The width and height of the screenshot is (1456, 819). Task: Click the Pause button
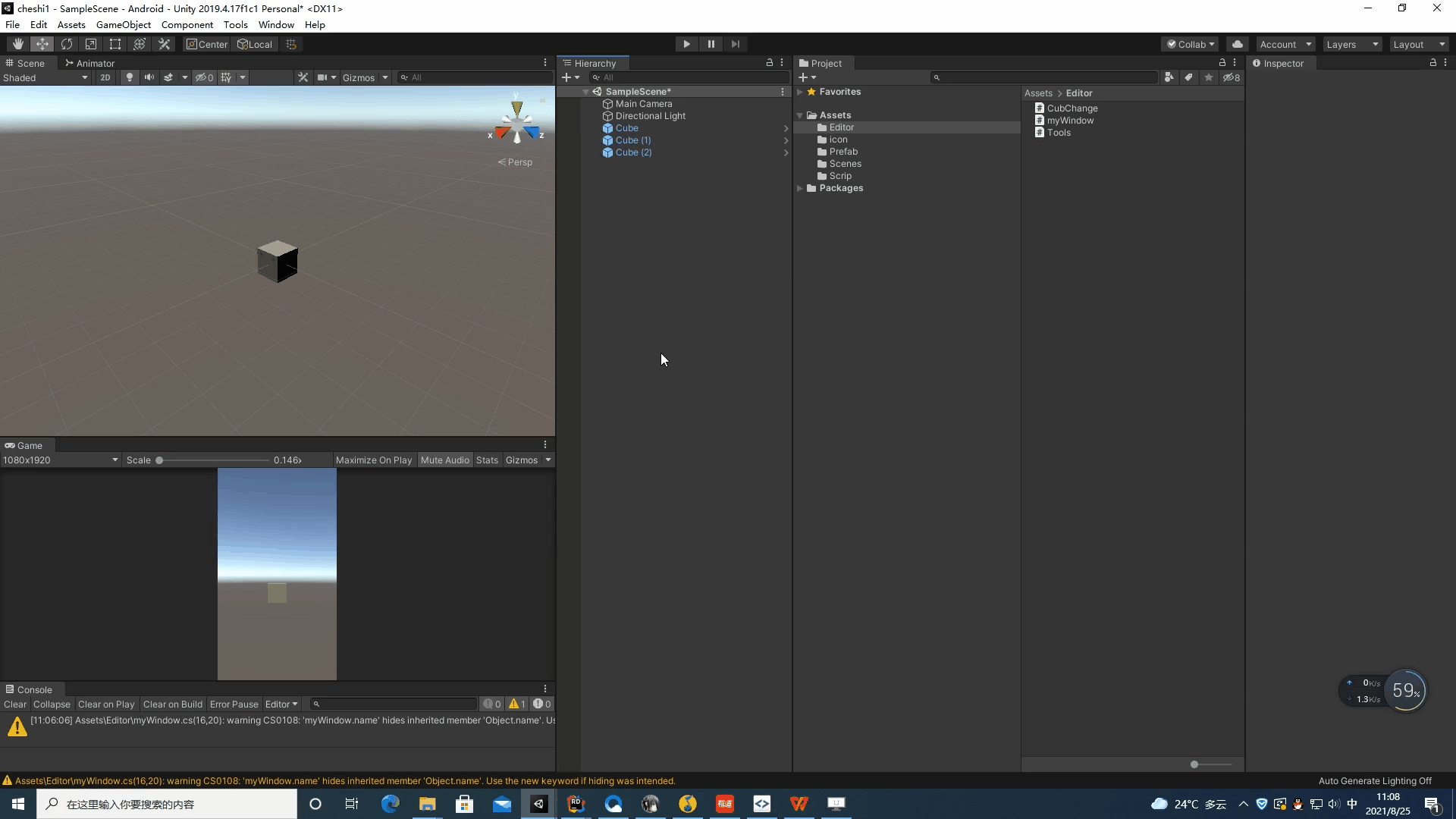[x=711, y=44]
